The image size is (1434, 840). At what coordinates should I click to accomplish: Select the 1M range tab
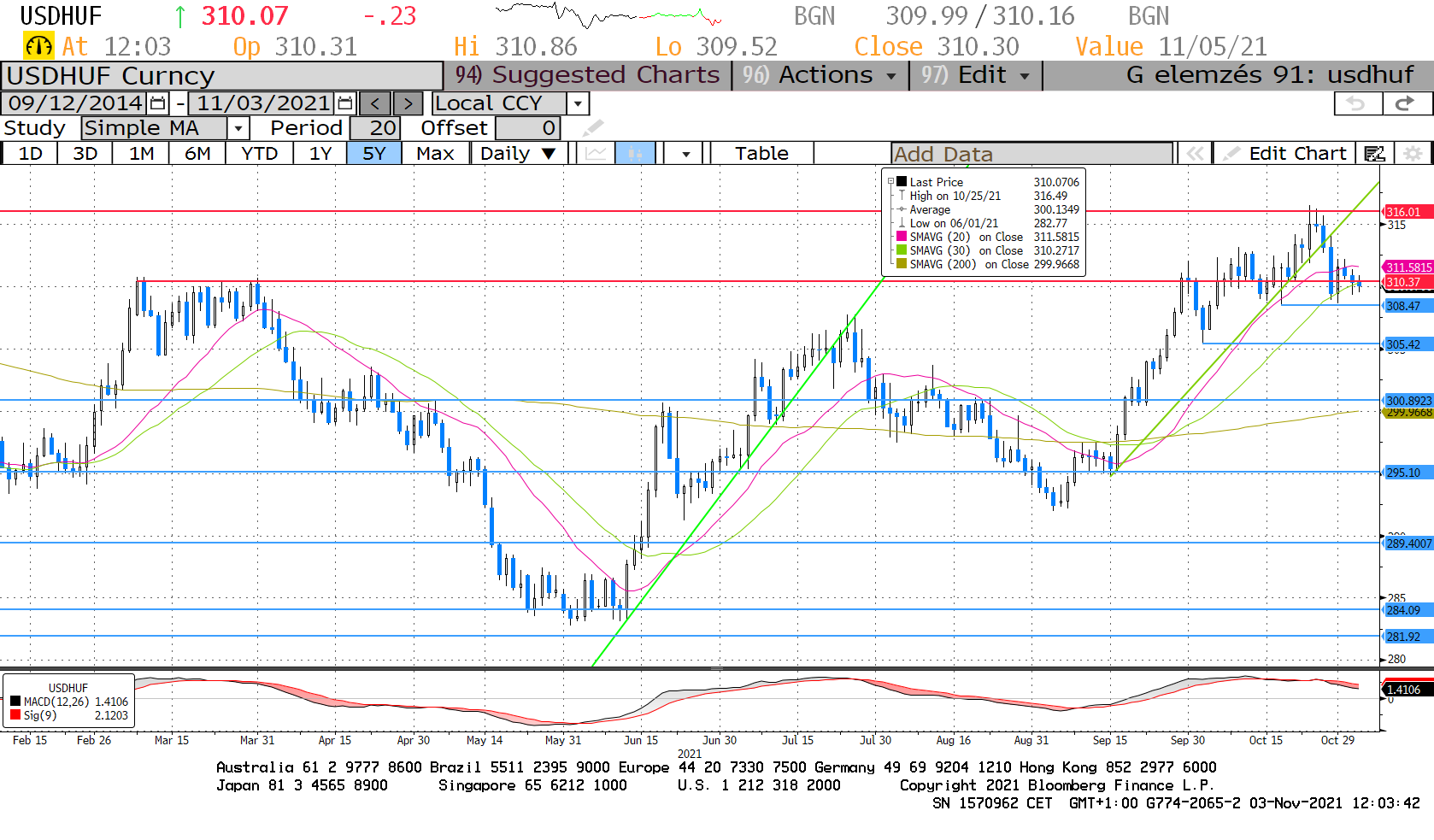tap(141, 154)
